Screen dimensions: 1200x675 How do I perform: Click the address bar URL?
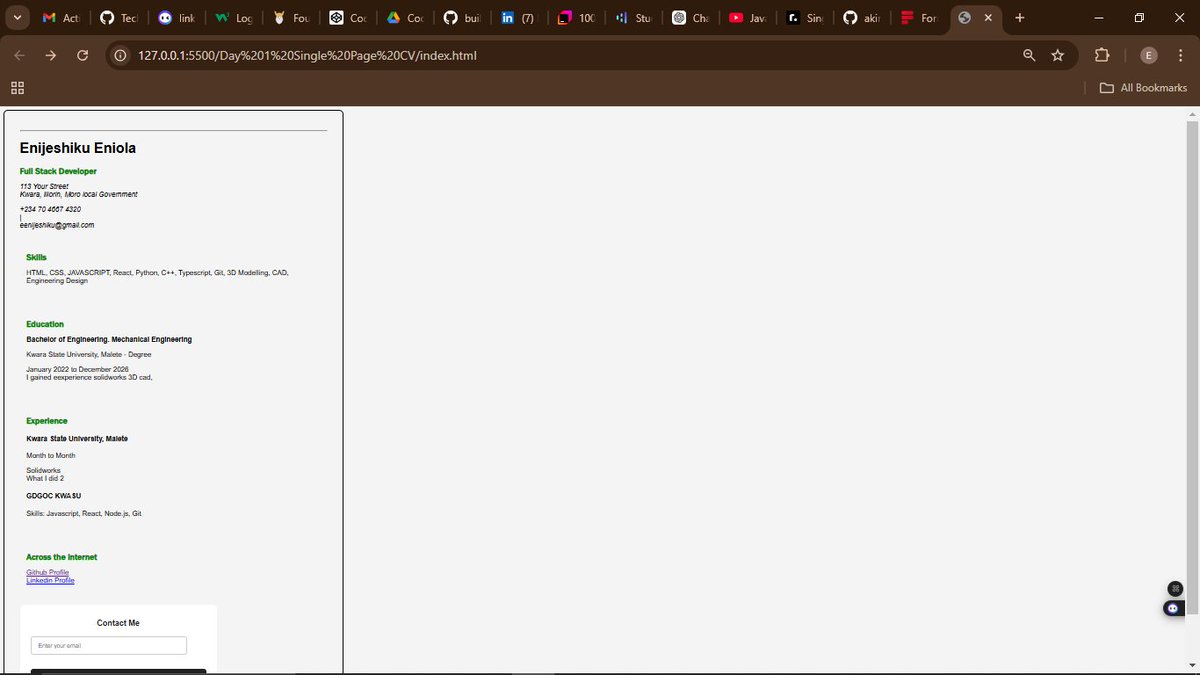(308, 55)
